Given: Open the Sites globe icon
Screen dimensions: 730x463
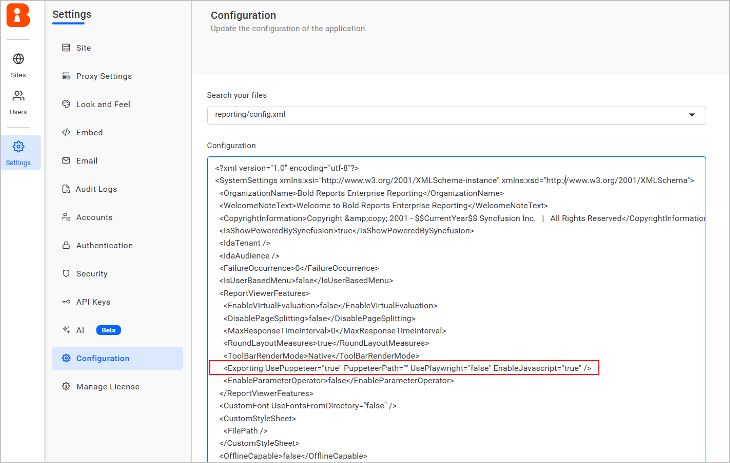Looking at the screenshot, I should 18,59.
